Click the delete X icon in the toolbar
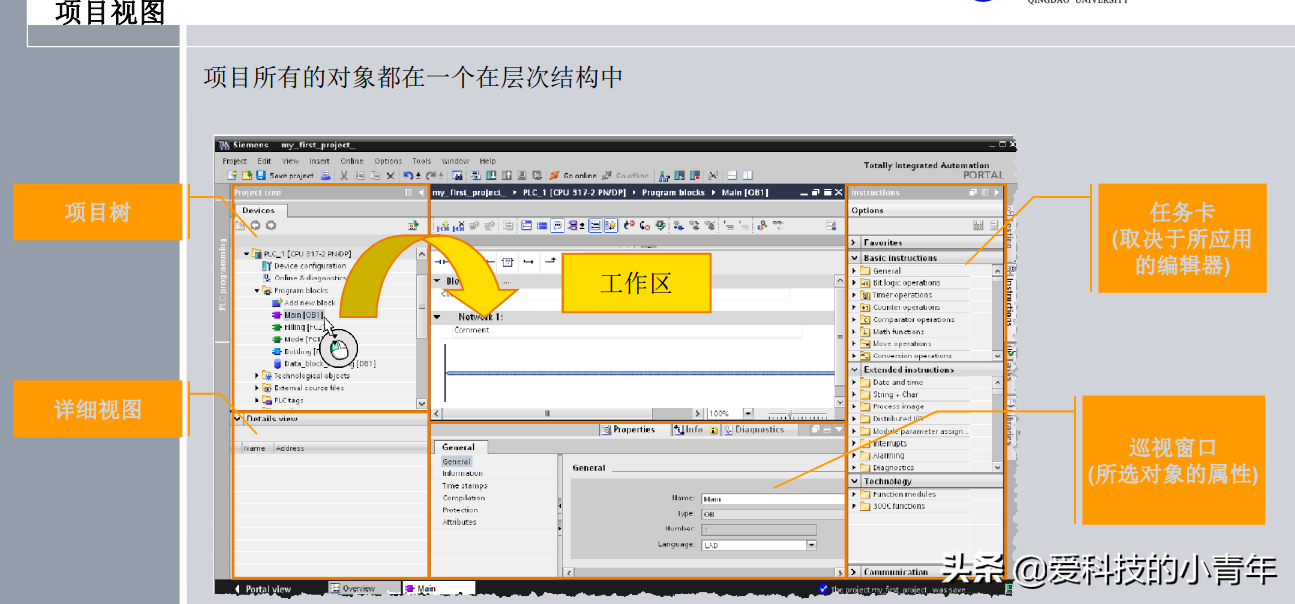Image resolution: width=1295 pixels, height=604 pixels. (x=390, y=176)
